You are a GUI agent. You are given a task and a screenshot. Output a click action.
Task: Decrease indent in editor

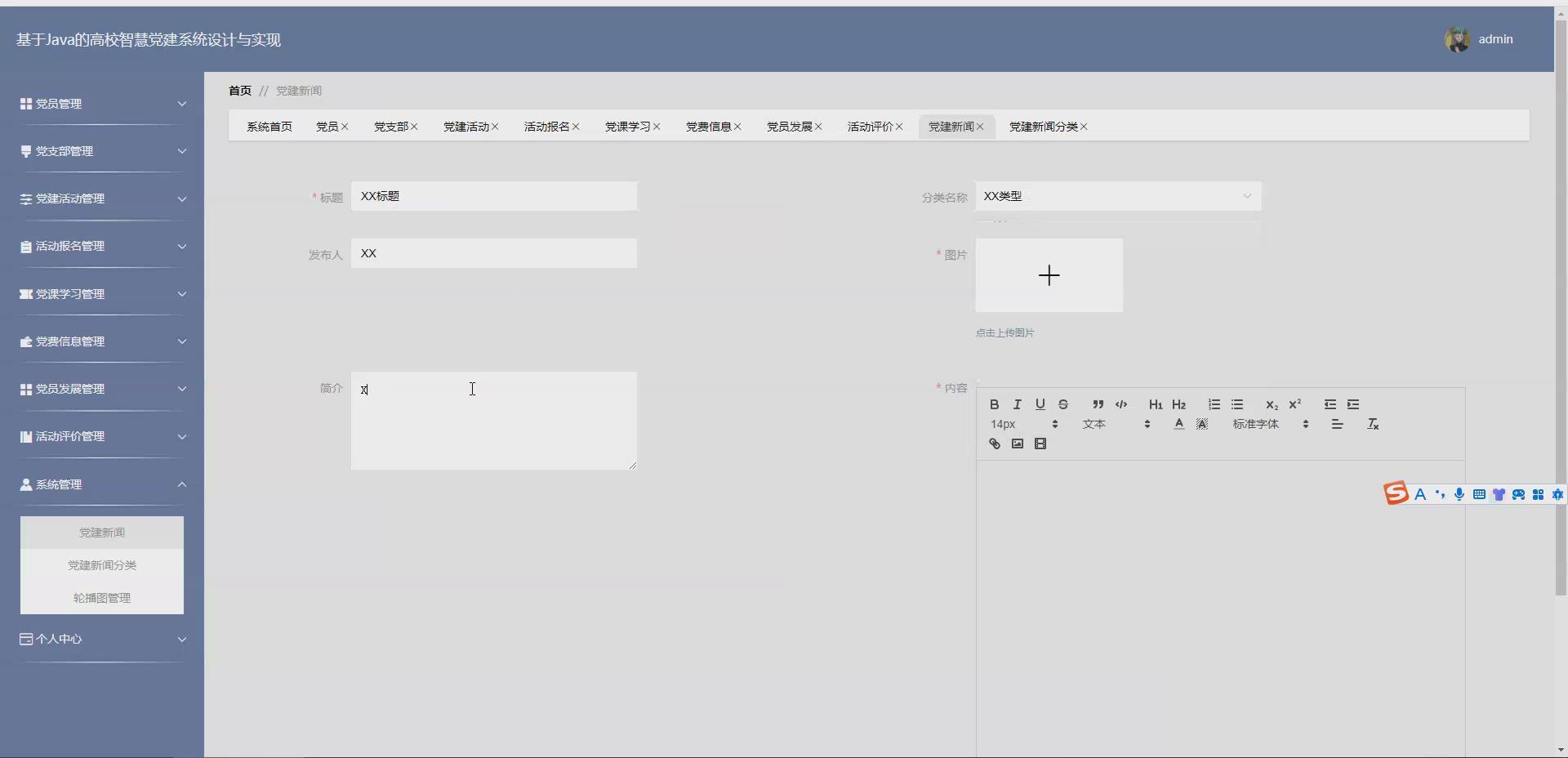pos(1330,404)
